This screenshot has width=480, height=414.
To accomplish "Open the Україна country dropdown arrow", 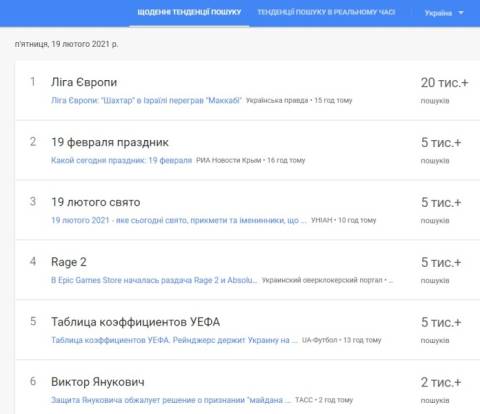I will click(x=461, y=13).
